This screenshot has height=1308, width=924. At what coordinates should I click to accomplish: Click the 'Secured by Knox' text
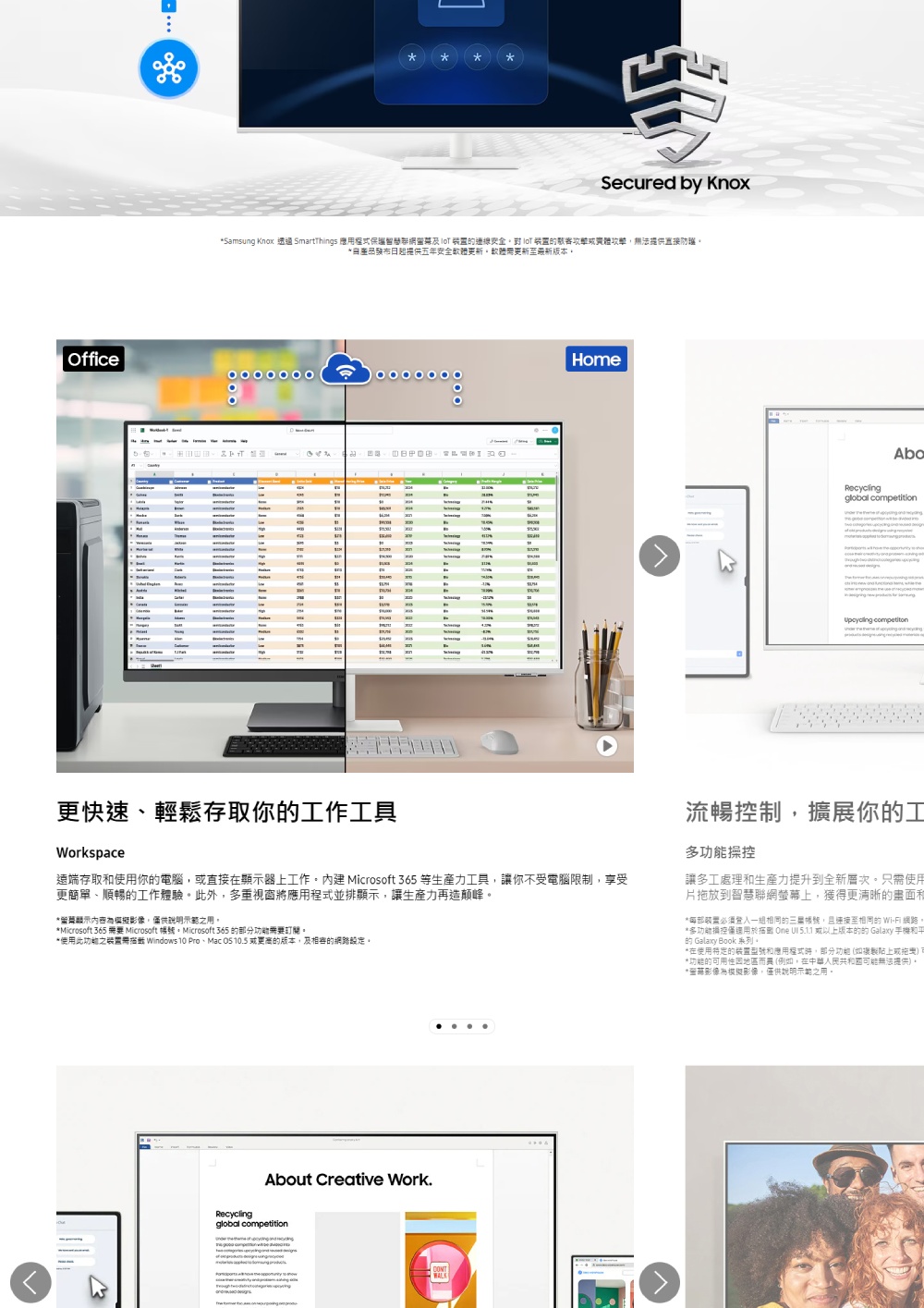coord(675,183)
